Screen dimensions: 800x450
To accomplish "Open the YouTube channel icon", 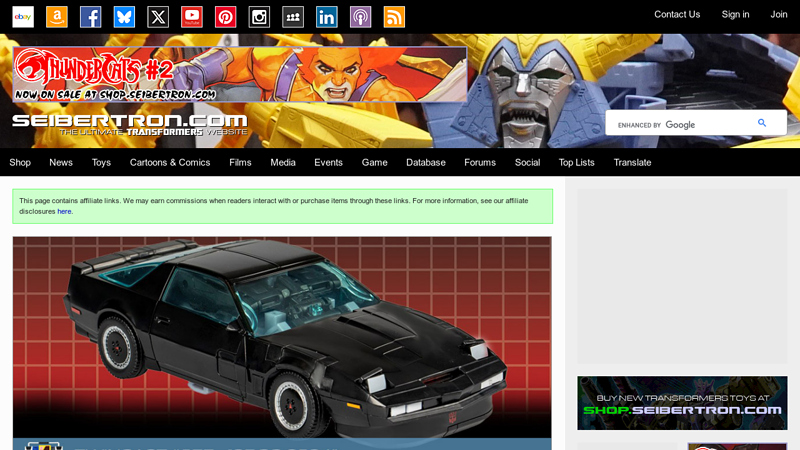I will coord(192,17).
